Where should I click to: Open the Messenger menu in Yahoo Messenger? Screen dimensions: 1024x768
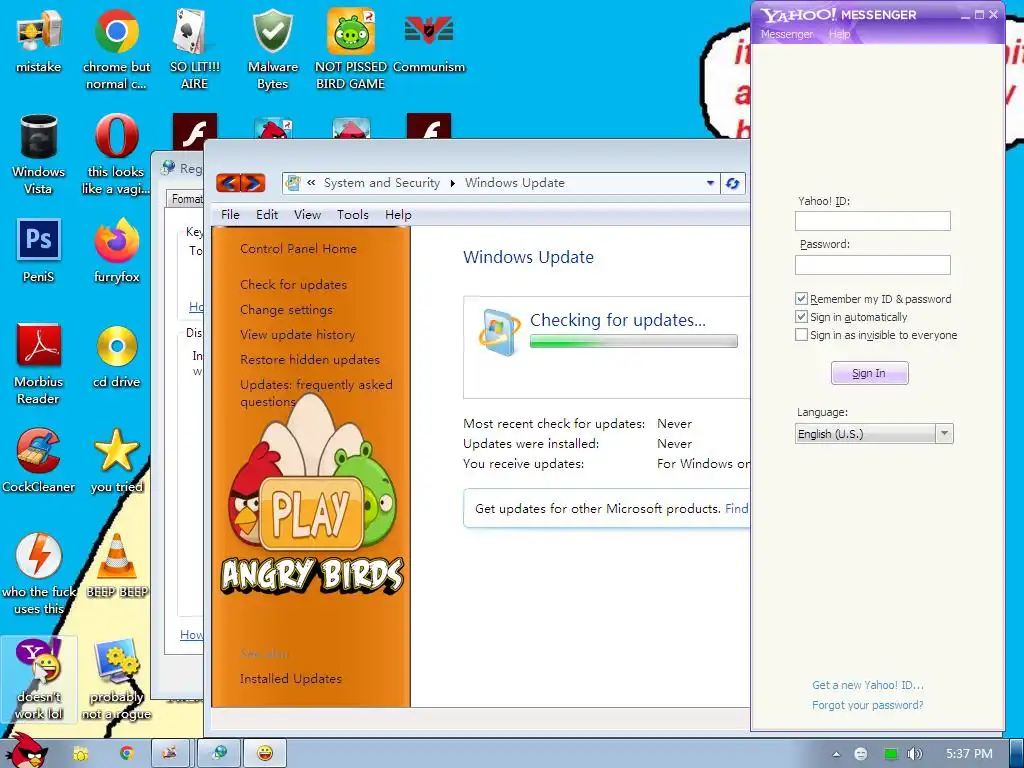787,34
